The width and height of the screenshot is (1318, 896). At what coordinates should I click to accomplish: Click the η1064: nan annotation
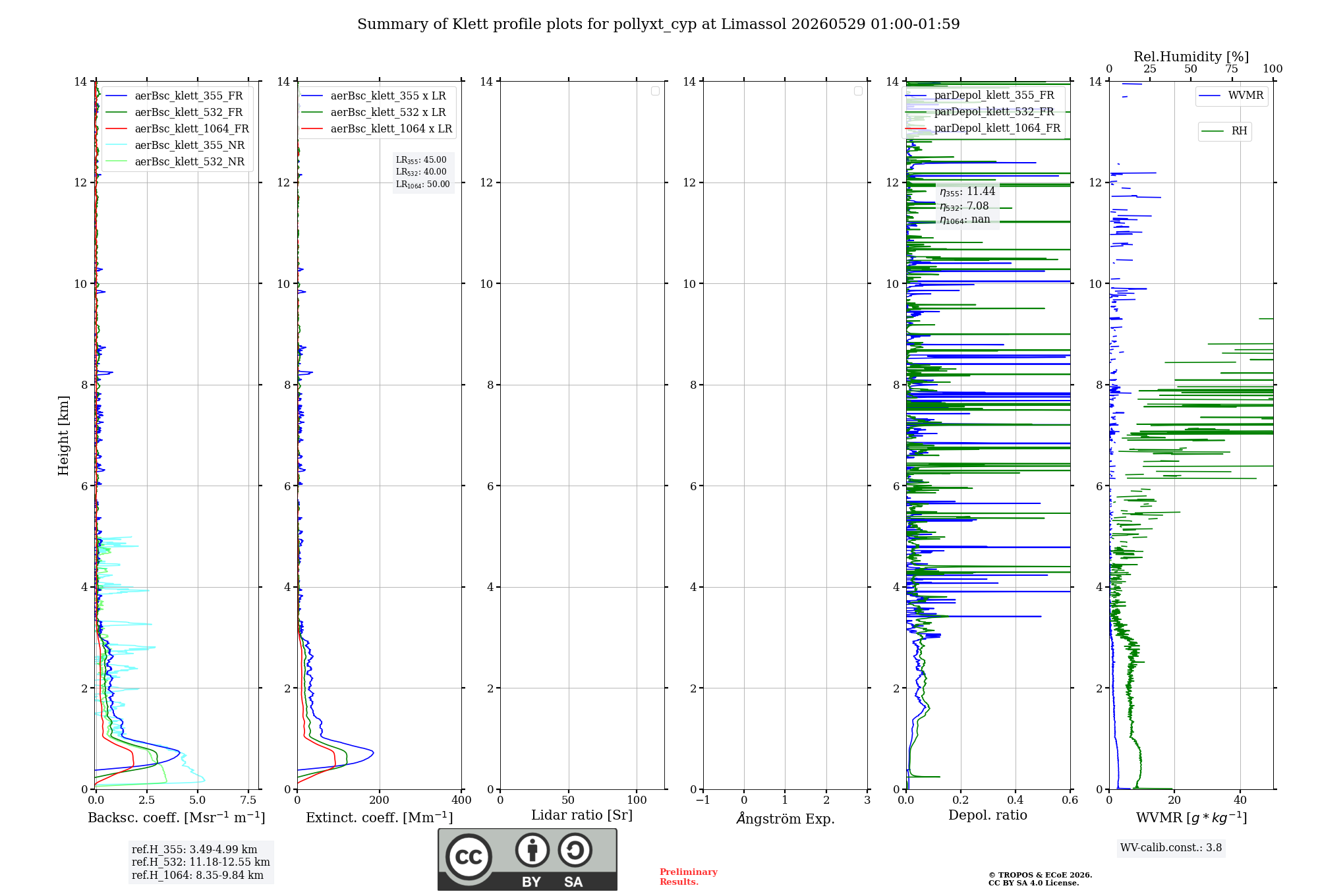tap(965, 219)
